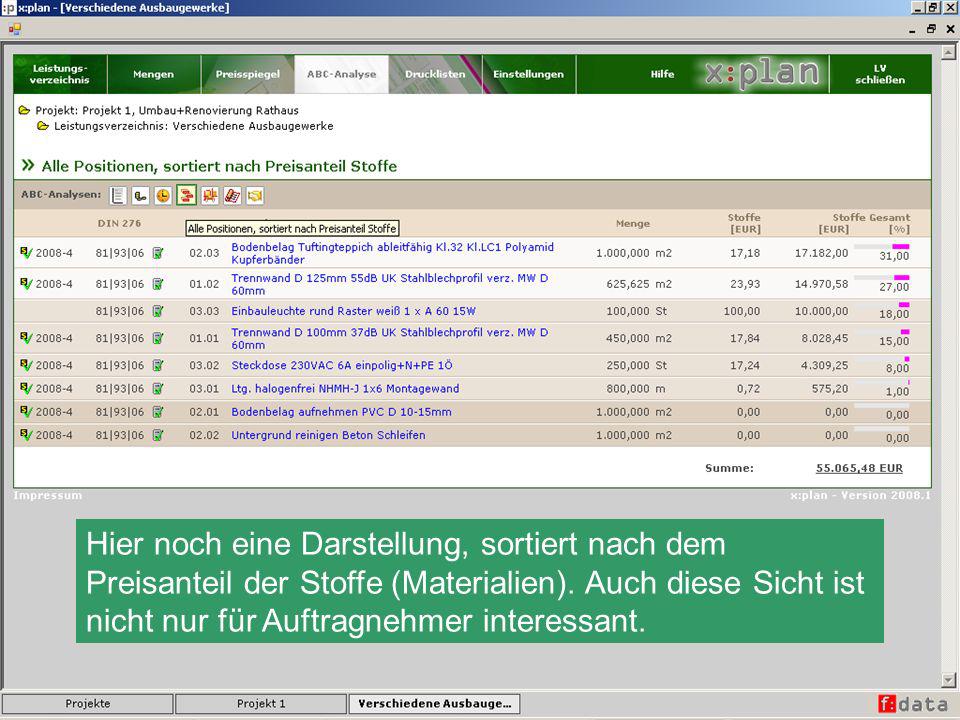Click the S-check status icon of row 01.01

tap(26, 337)
